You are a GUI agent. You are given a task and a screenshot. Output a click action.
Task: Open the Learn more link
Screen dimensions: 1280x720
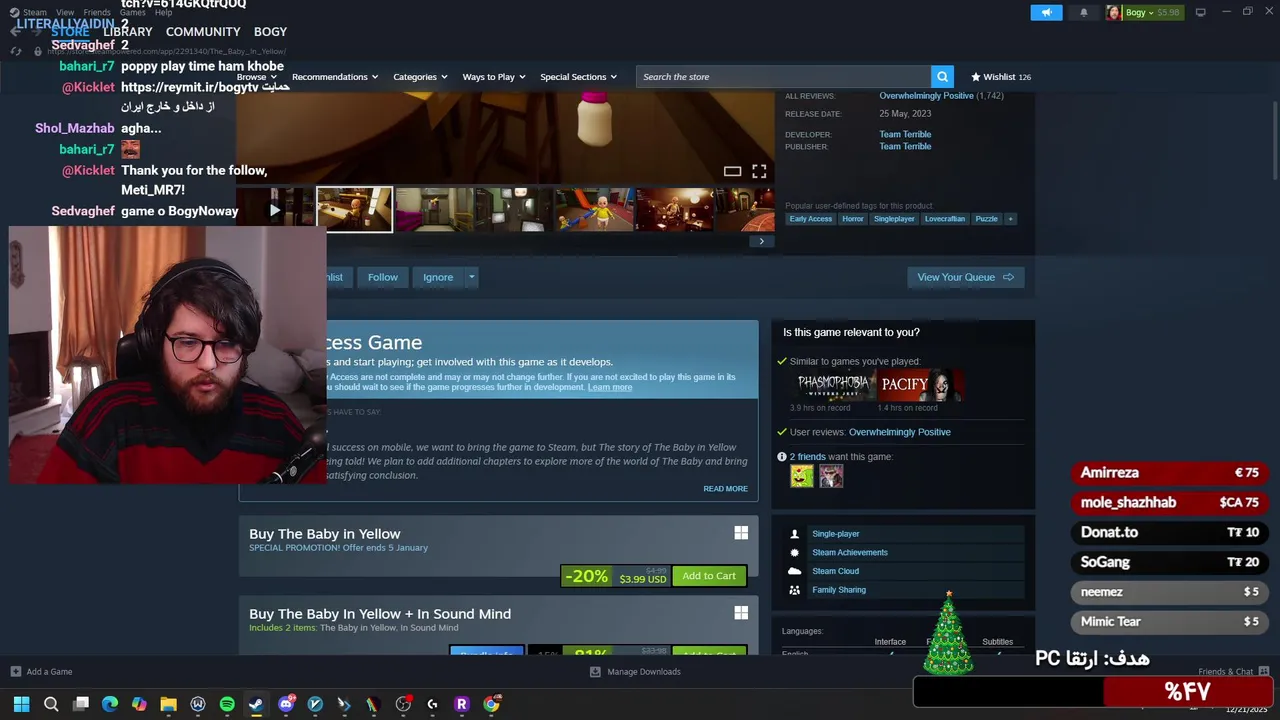click(x=610, y=387)
